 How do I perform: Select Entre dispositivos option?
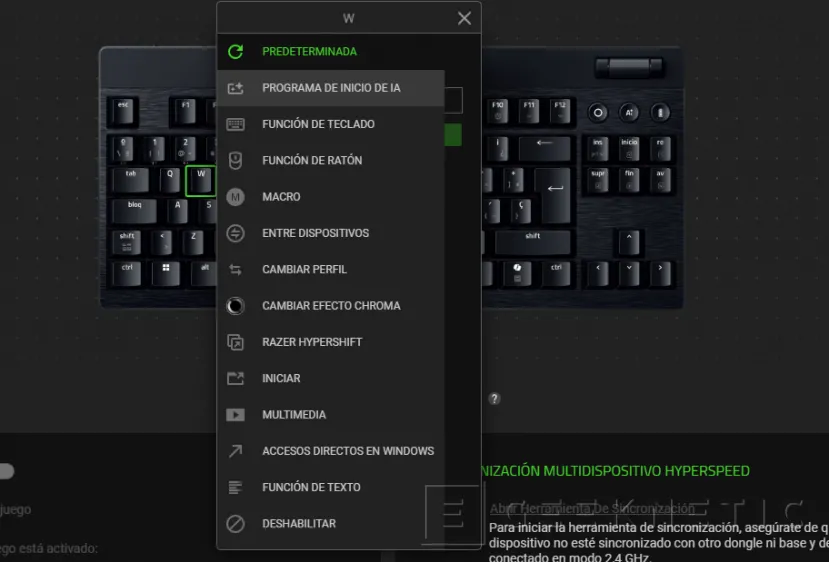(x=330, y=233)
